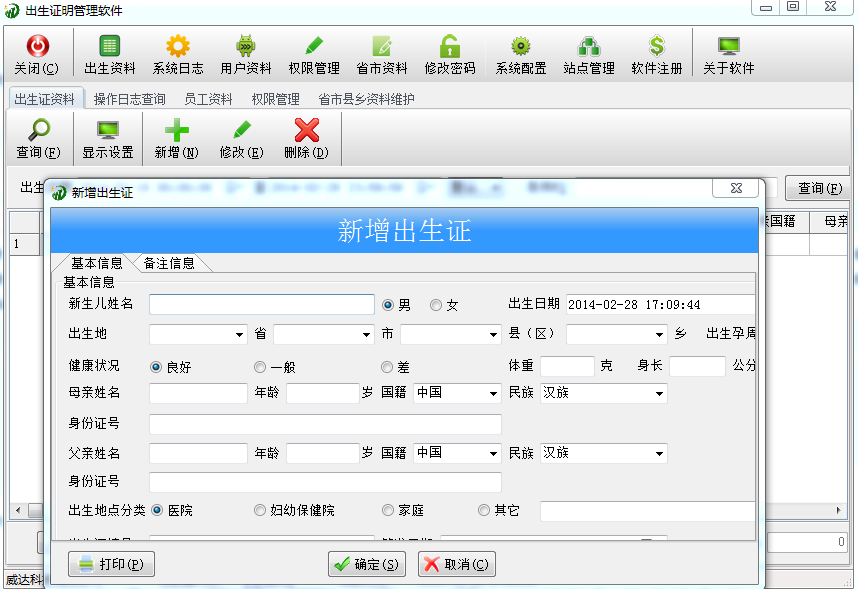Open the mother's 国籍 dropdown

493,394
